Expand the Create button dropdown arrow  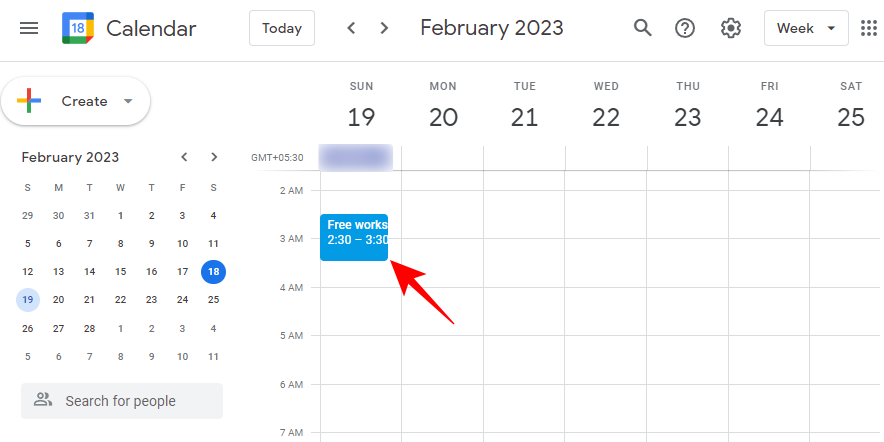click(x=128, y=101)
